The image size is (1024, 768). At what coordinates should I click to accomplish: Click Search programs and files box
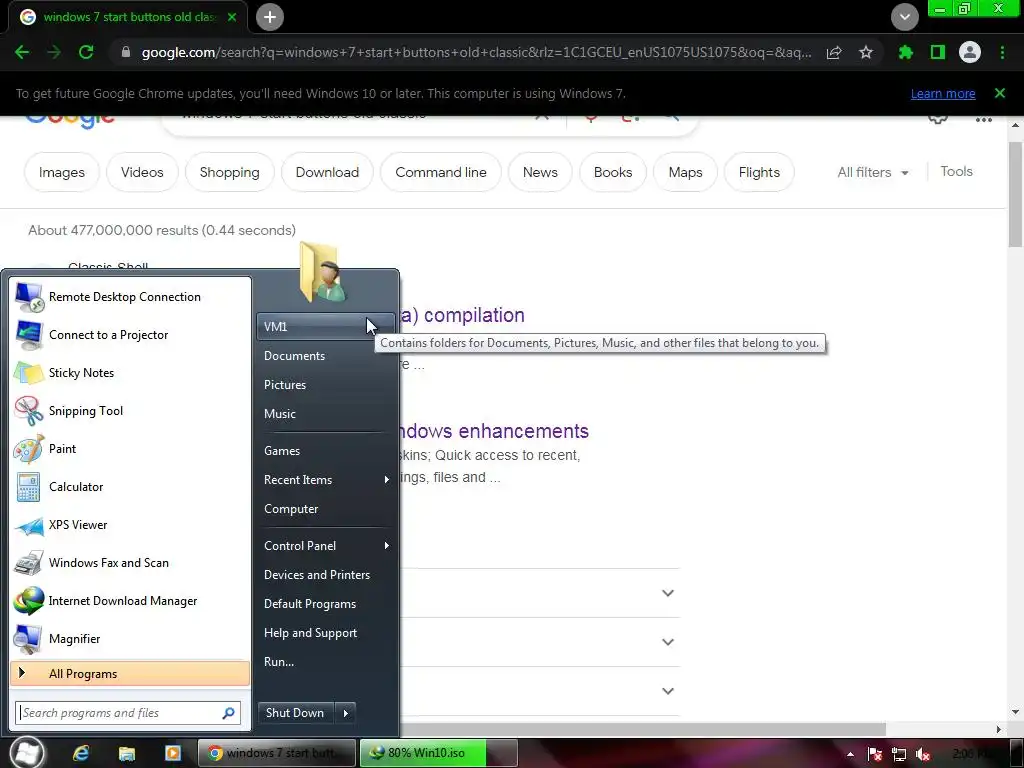tap(128, 713)
